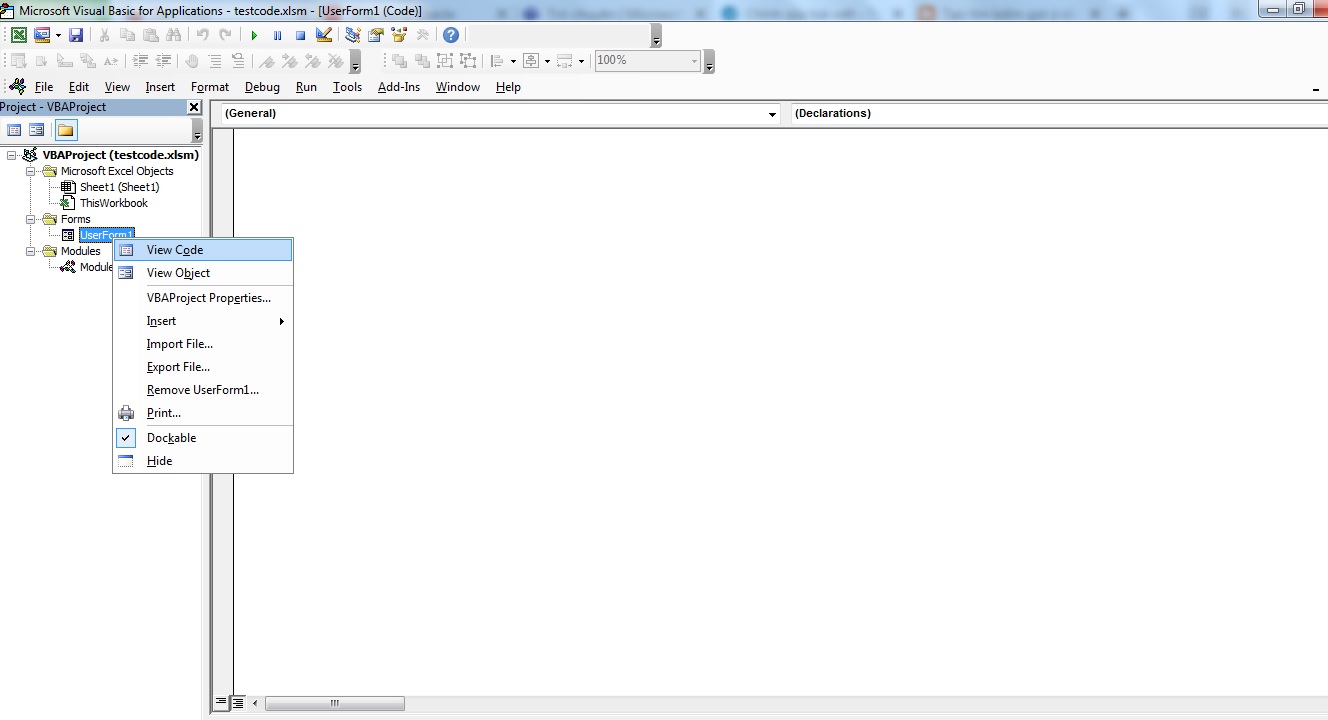The image size is (1328, 720).
Task: Click the Bring To Front icon
Action: 399,61
